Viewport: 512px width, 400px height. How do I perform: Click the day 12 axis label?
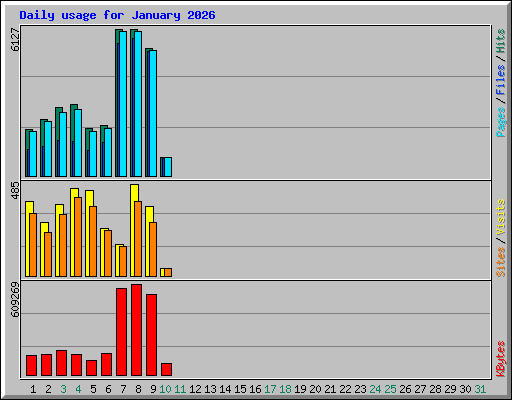195,389
